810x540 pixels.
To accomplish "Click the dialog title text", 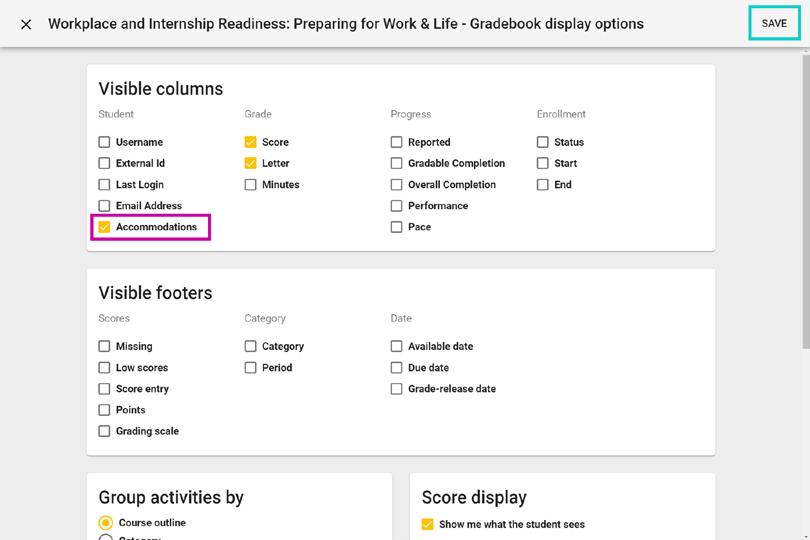I will point(346,24).
